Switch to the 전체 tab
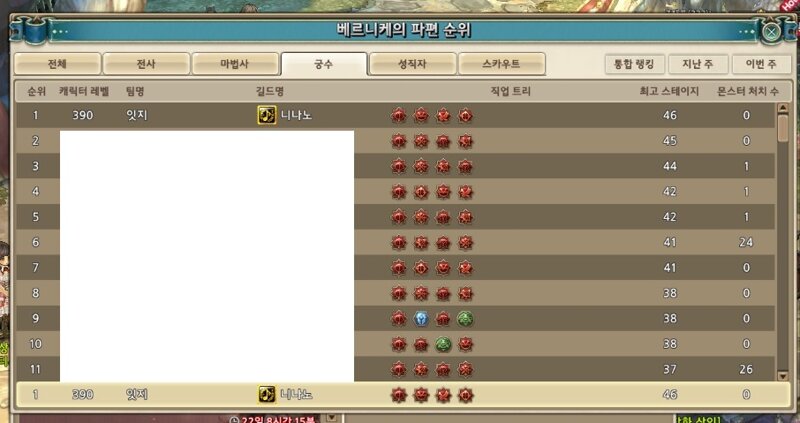Image resolution: width=800 pixels, height=423 pixels. [57, 64]
